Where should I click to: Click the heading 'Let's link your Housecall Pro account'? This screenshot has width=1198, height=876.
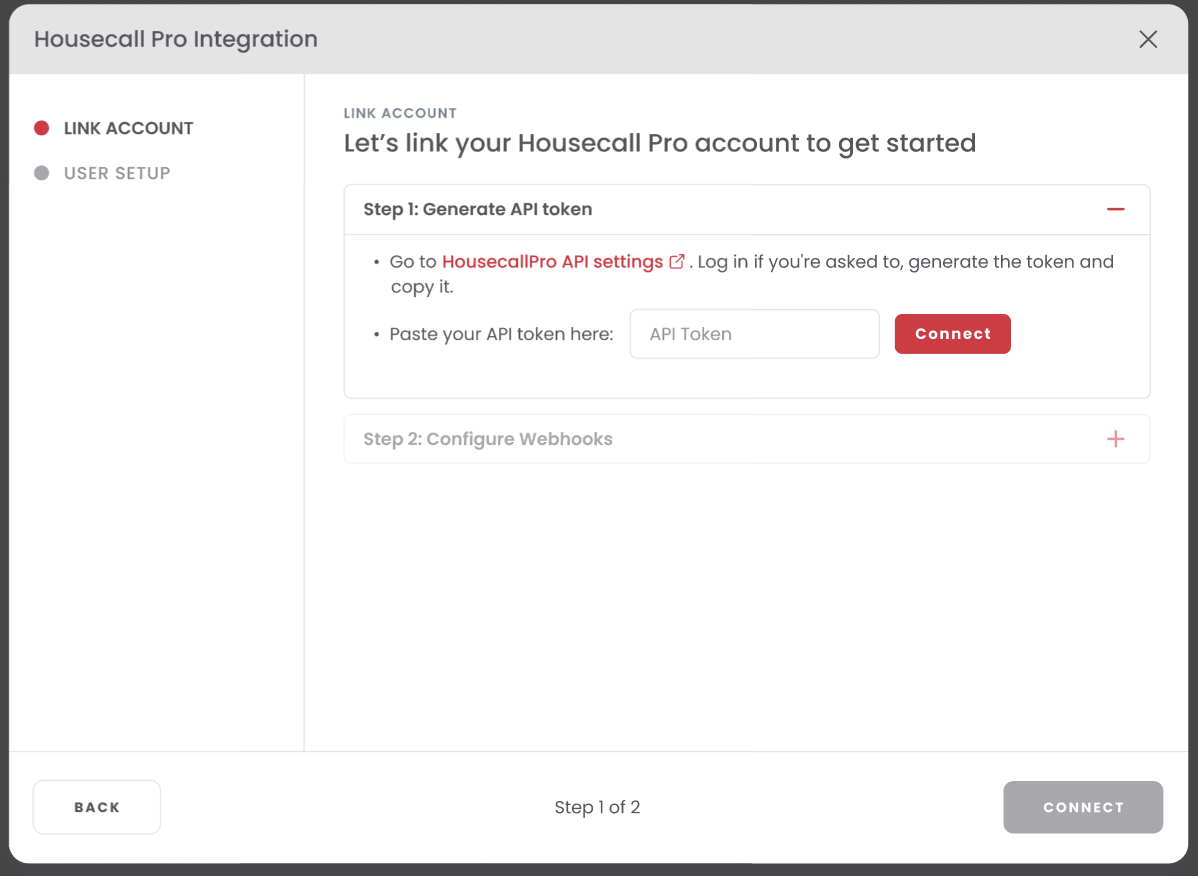point(659,144)
